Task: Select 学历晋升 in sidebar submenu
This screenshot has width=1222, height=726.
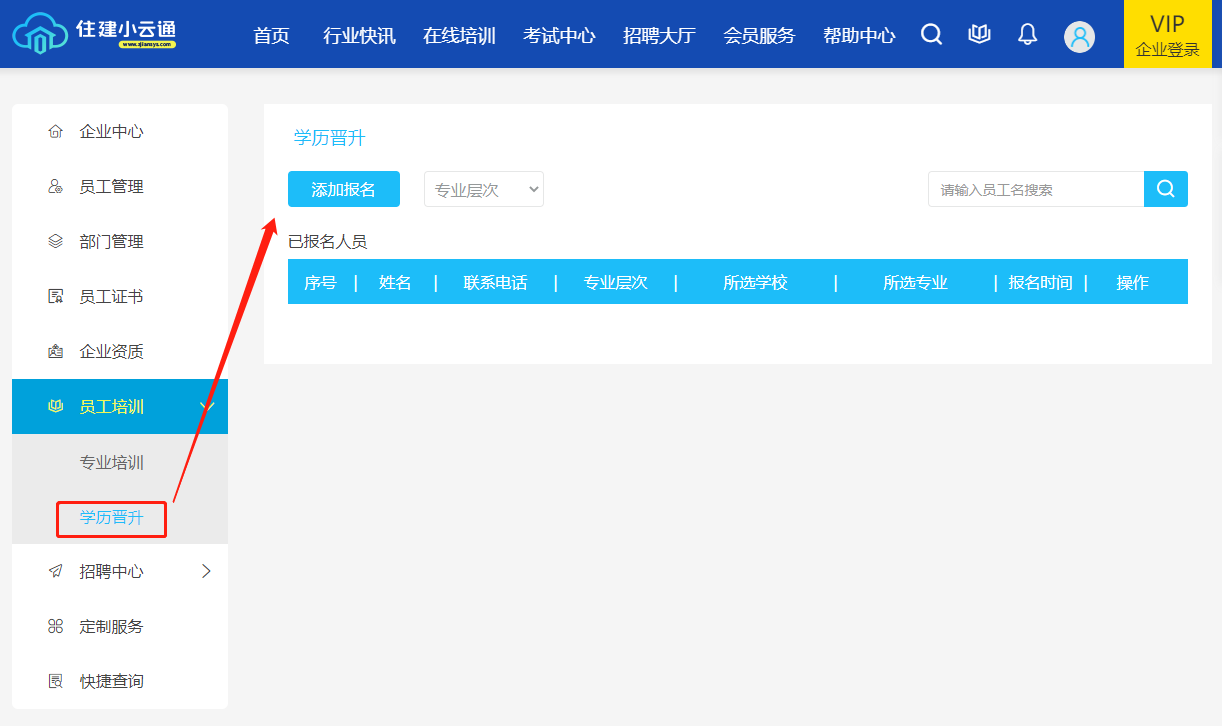Action: coord(112,518)
